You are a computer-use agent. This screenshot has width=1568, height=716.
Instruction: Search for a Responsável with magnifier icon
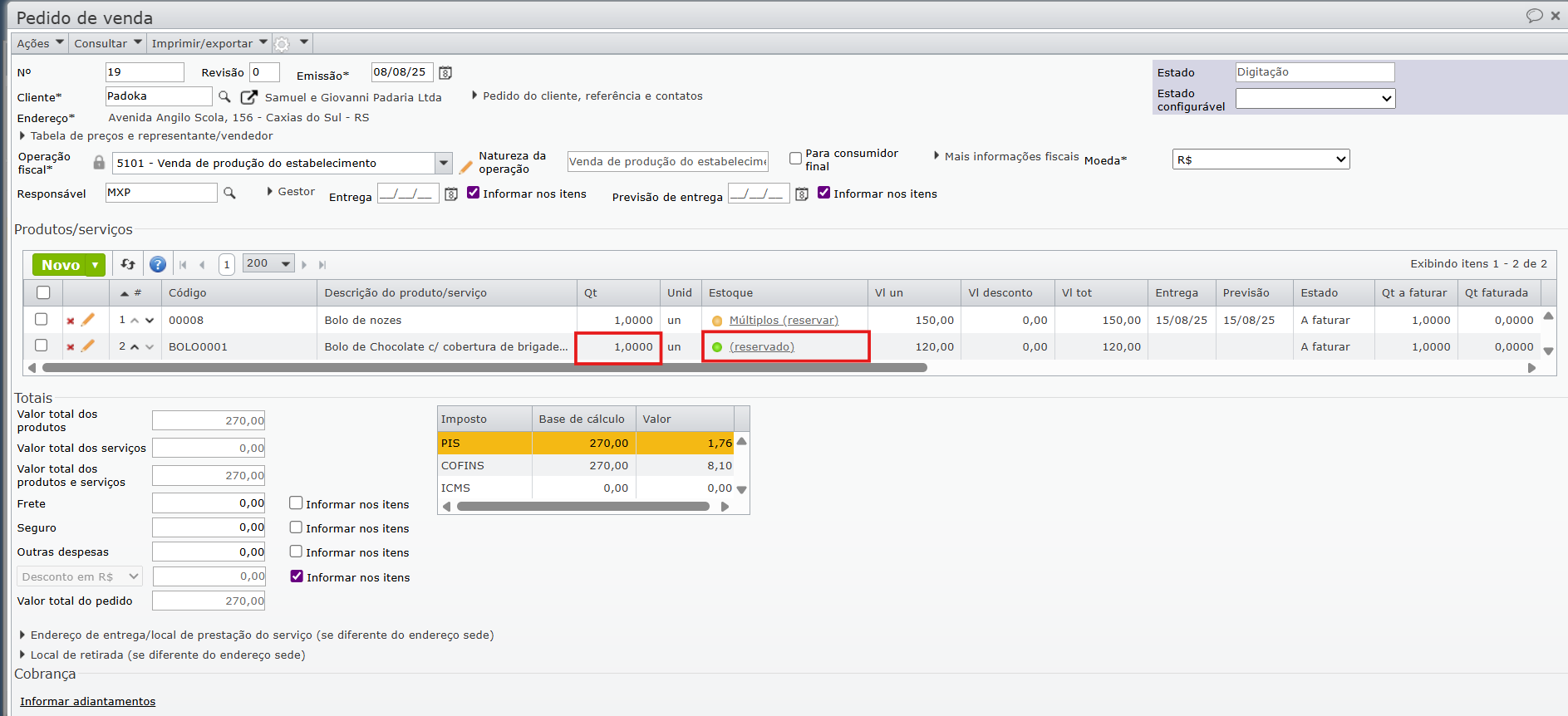point(229,194)
